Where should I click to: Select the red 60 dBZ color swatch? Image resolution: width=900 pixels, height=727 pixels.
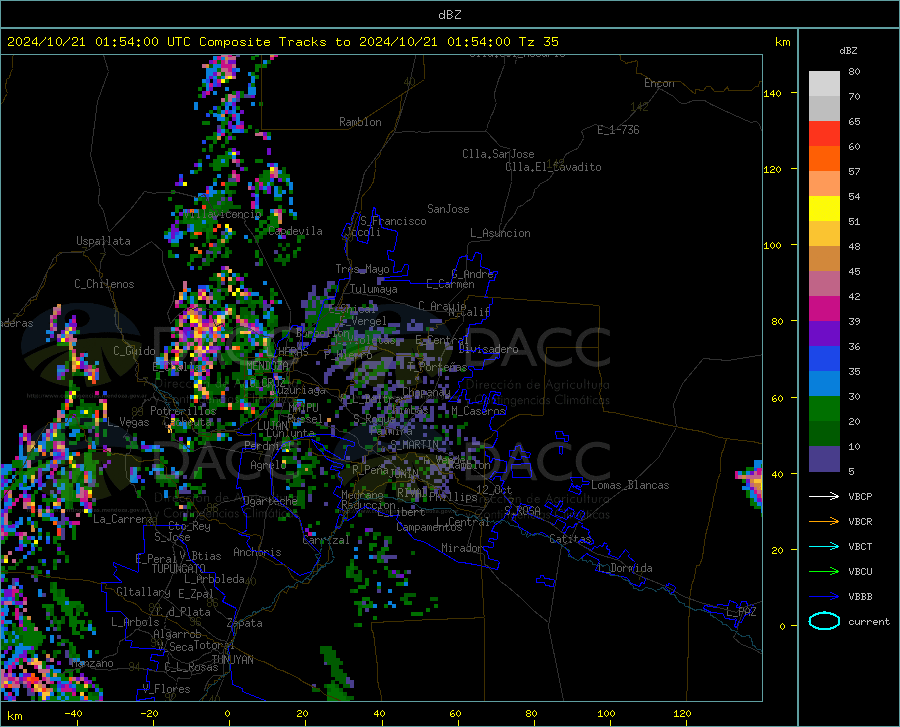click(x=824, y=134)
